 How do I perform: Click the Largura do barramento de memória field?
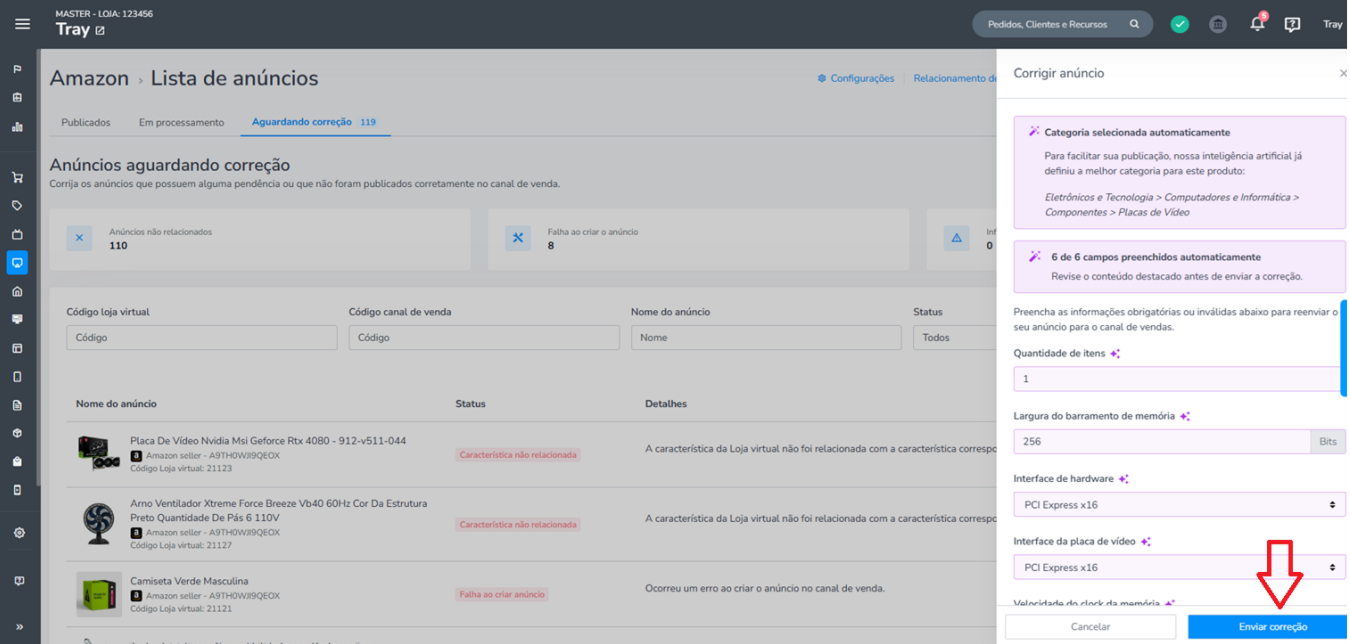click(1162, 442)
